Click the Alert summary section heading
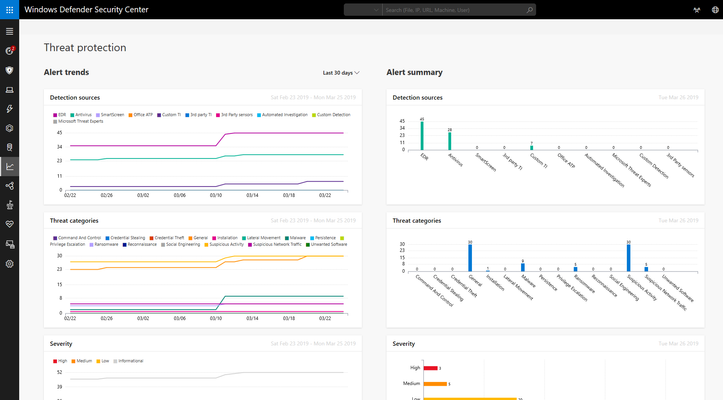The image size is (723, 400). [415, 72]
